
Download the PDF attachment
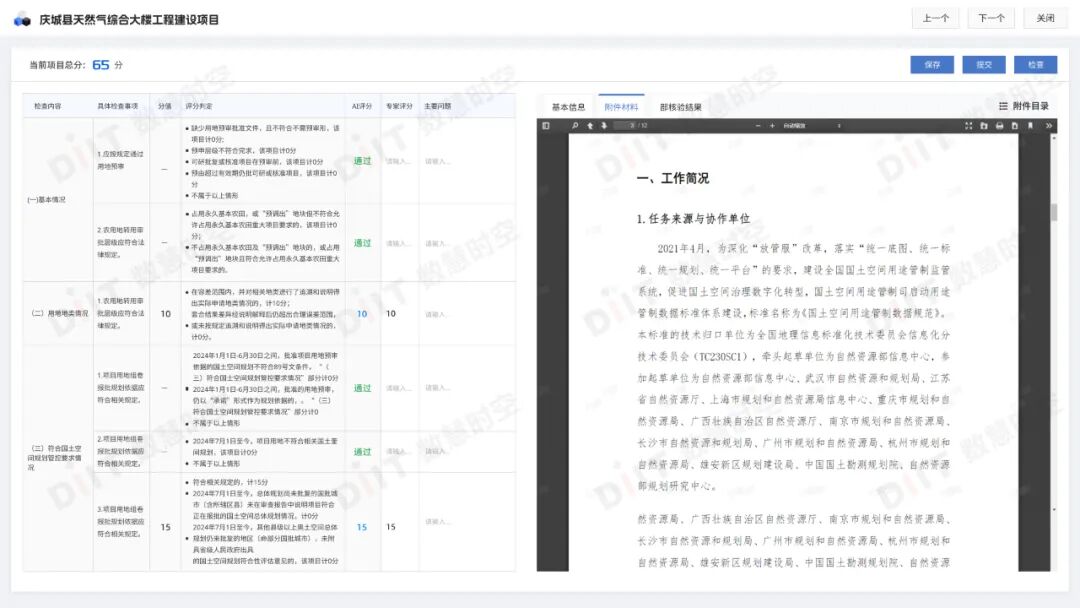[x=1015, y=126]
